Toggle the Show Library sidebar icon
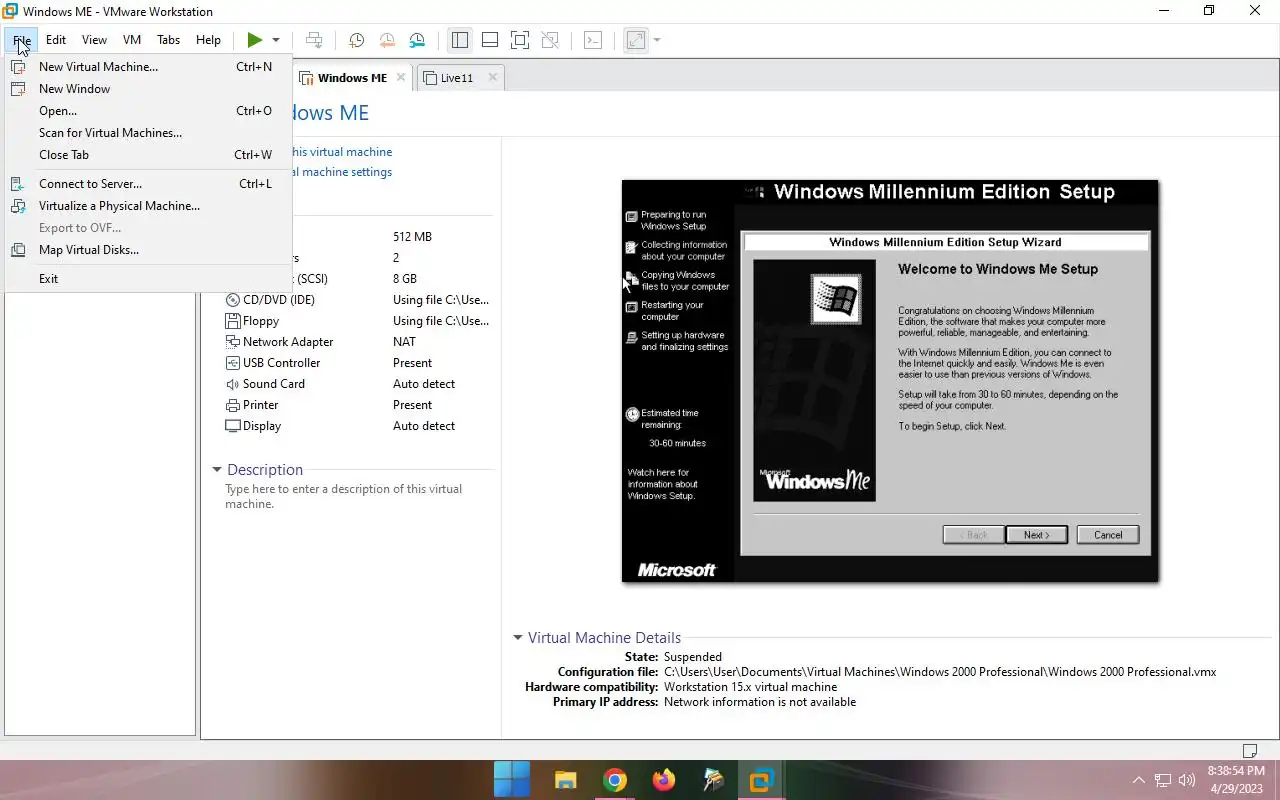 460,40
